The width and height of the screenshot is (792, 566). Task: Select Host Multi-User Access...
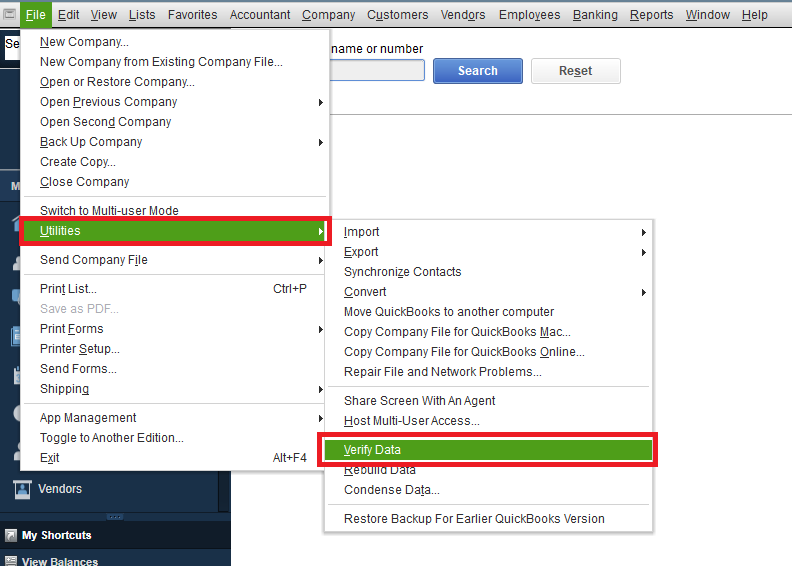pyautogui.click(x=488, y=421)
